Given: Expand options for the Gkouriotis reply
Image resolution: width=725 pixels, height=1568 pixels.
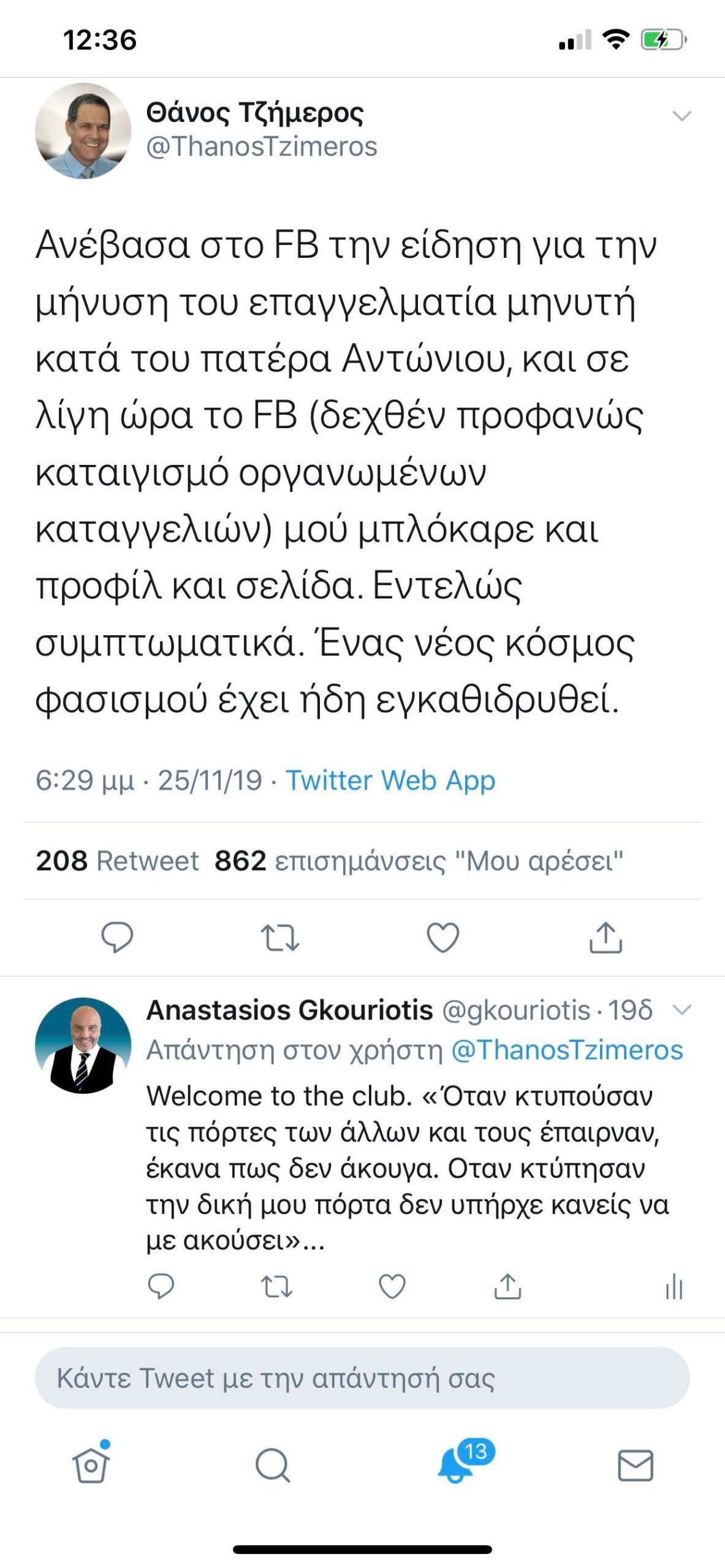Looking at the screenshot, I should click(x=681, y=1009).
